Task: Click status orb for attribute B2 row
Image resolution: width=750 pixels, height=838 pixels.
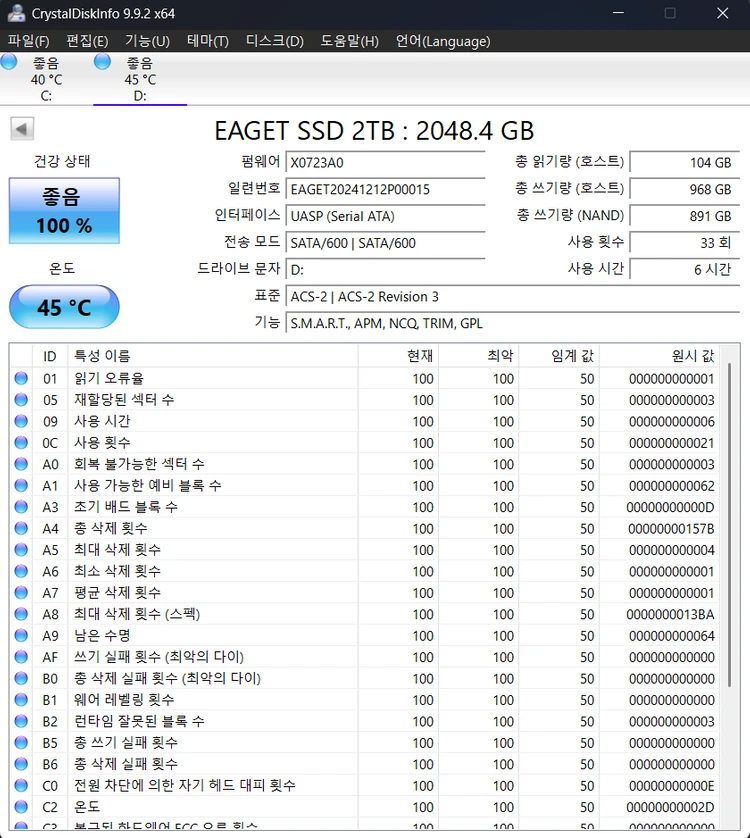Action: (x=21, y=721)
